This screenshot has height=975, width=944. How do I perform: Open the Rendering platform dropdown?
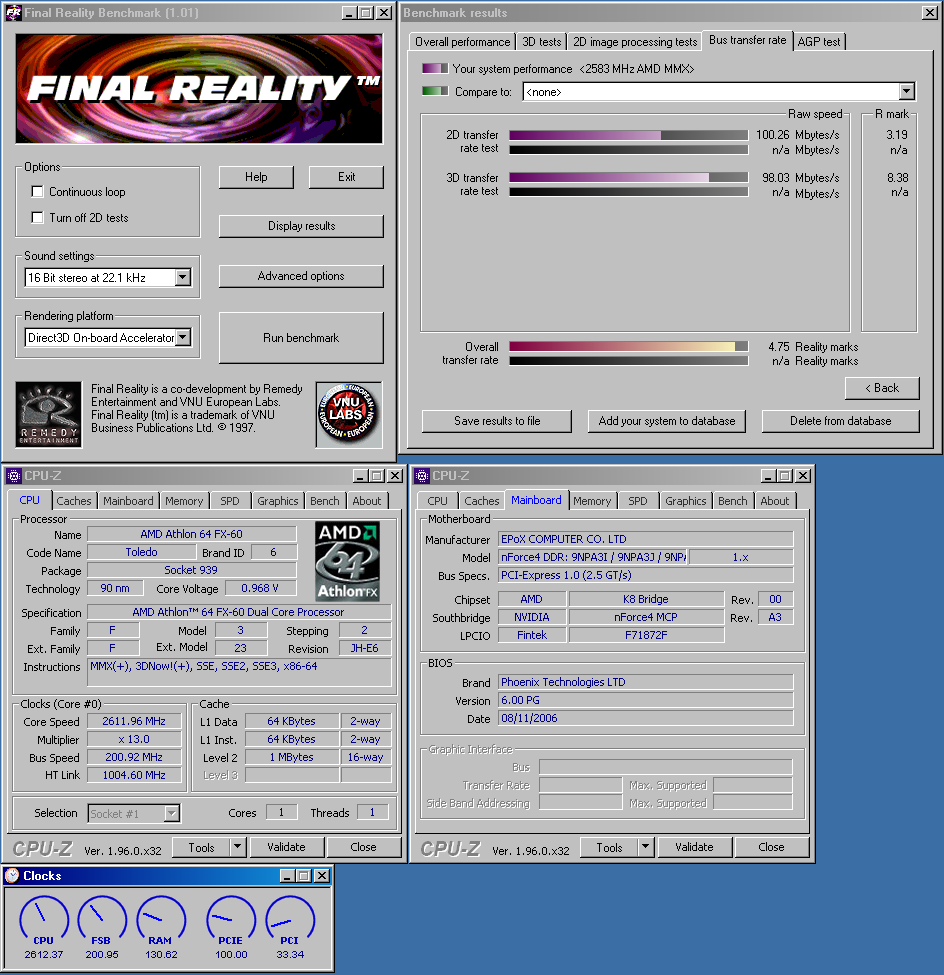(x=183, y=338)
